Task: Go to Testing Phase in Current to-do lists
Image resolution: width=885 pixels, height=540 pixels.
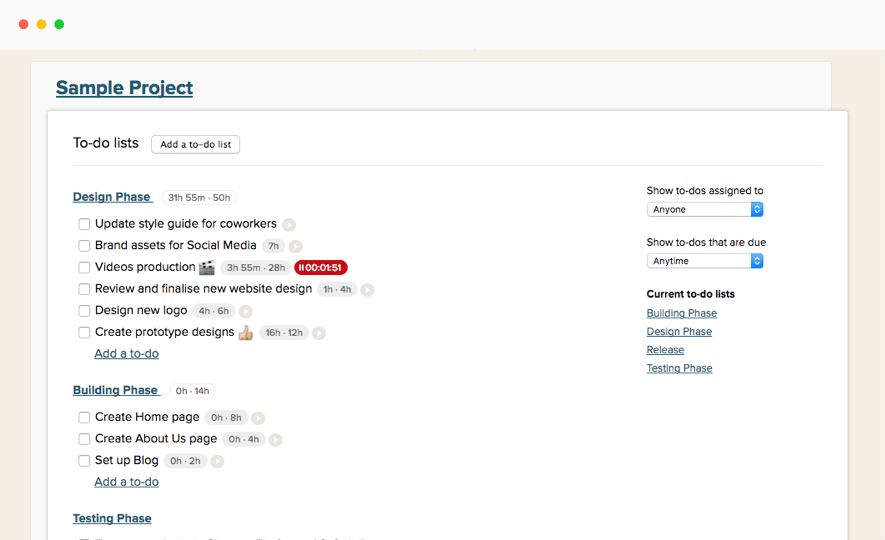Action: [x=680, y=368]
